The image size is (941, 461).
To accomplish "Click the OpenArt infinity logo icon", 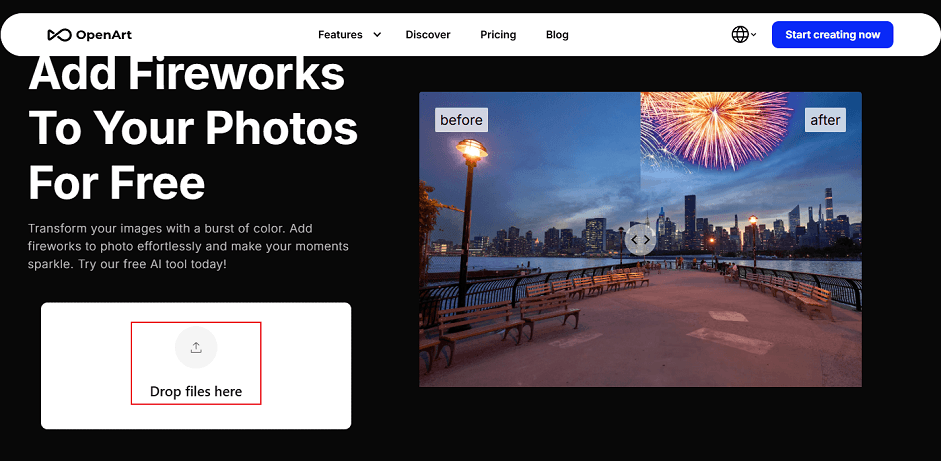I will coord(59,35).
